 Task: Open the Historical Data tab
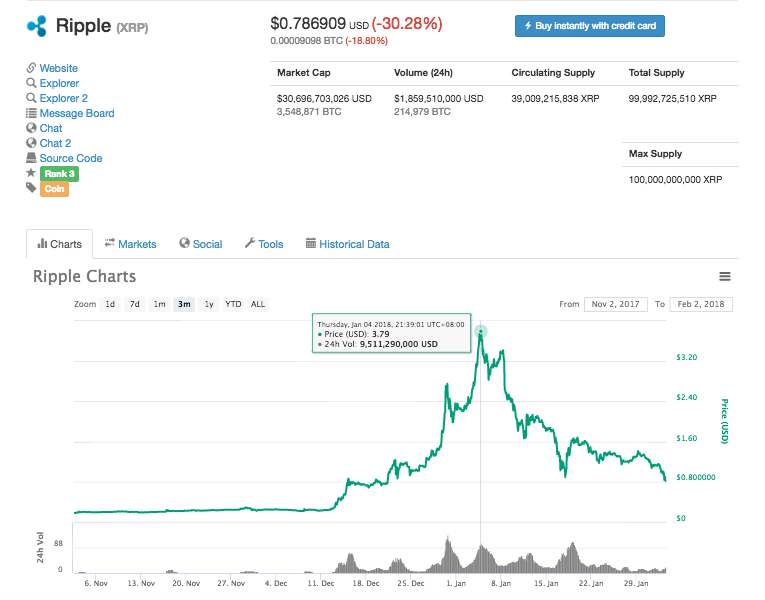click(x=347, y=244)
